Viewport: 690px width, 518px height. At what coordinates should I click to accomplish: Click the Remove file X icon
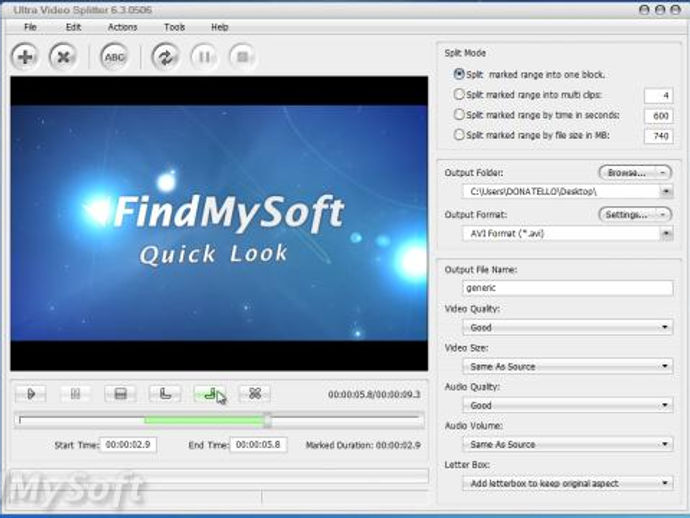[x=63, y=57]
